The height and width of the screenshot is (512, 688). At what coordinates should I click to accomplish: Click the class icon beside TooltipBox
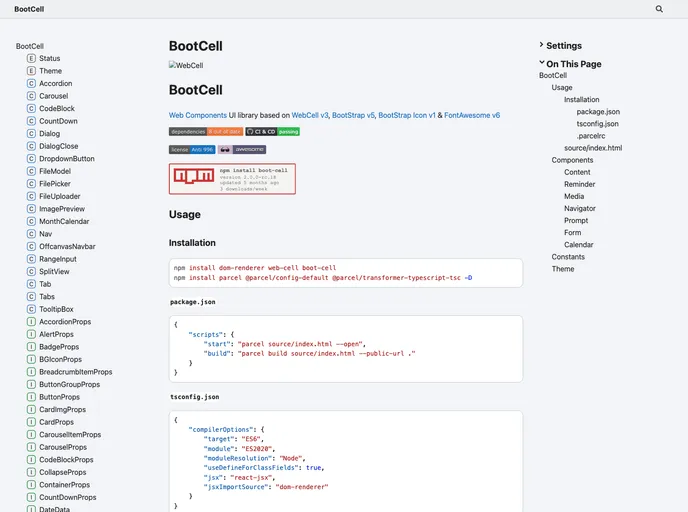point(31,309)
